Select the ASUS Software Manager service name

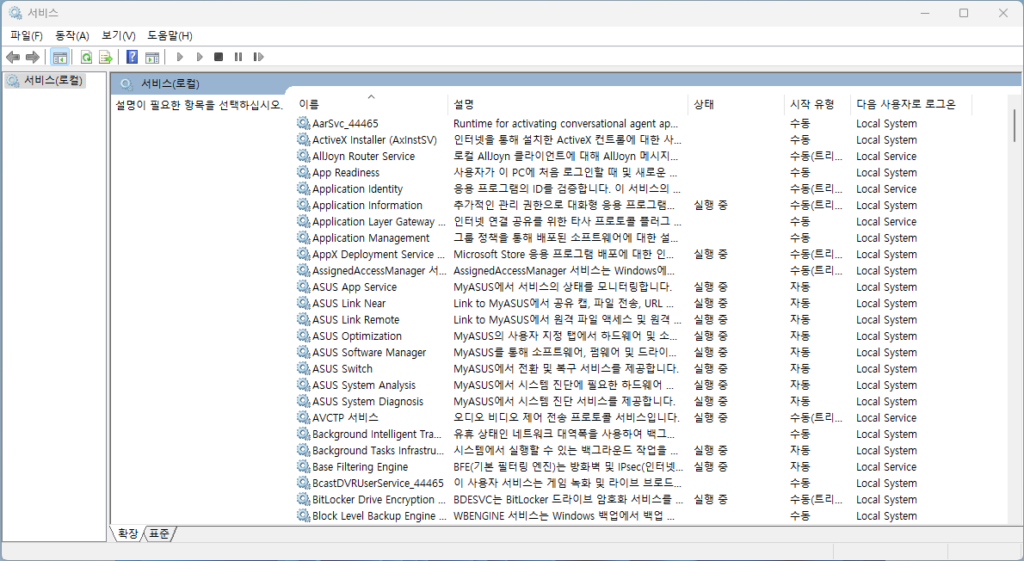[369, 352]
